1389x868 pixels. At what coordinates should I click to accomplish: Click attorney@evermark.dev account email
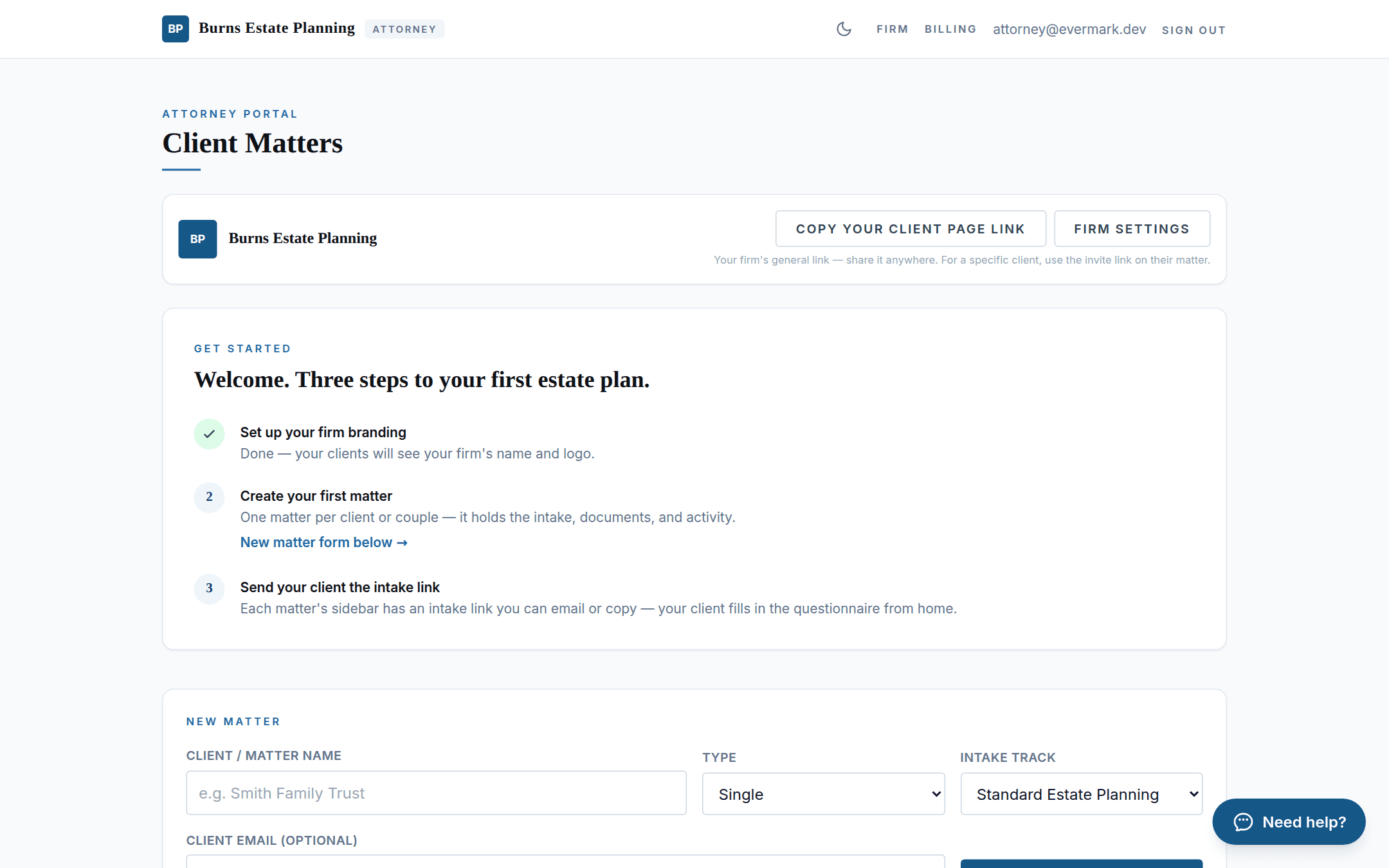click(1069, 30)
